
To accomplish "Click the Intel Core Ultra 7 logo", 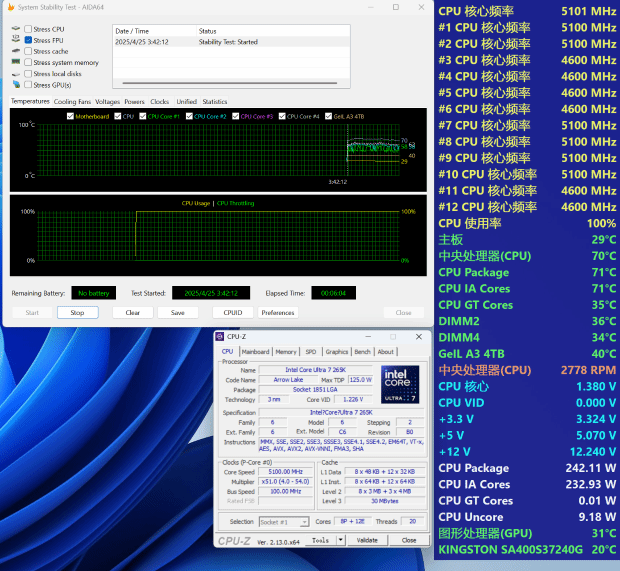I will coord(400,384).
